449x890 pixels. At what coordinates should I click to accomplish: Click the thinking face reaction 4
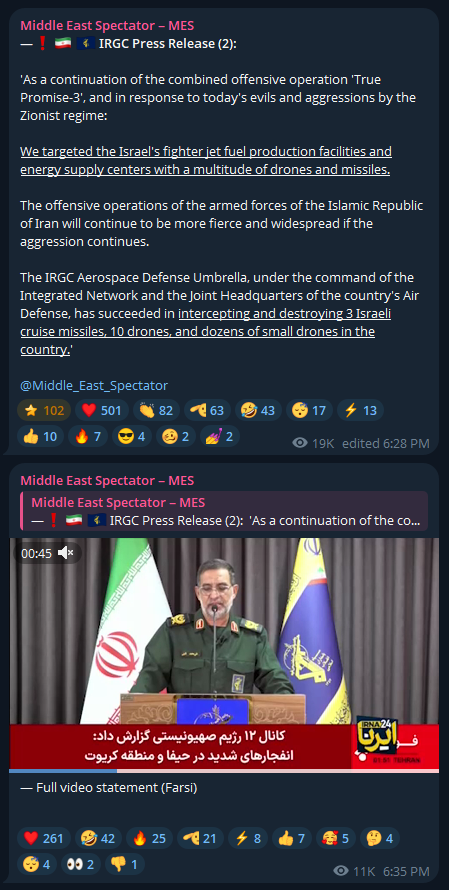tap(382, 838)
